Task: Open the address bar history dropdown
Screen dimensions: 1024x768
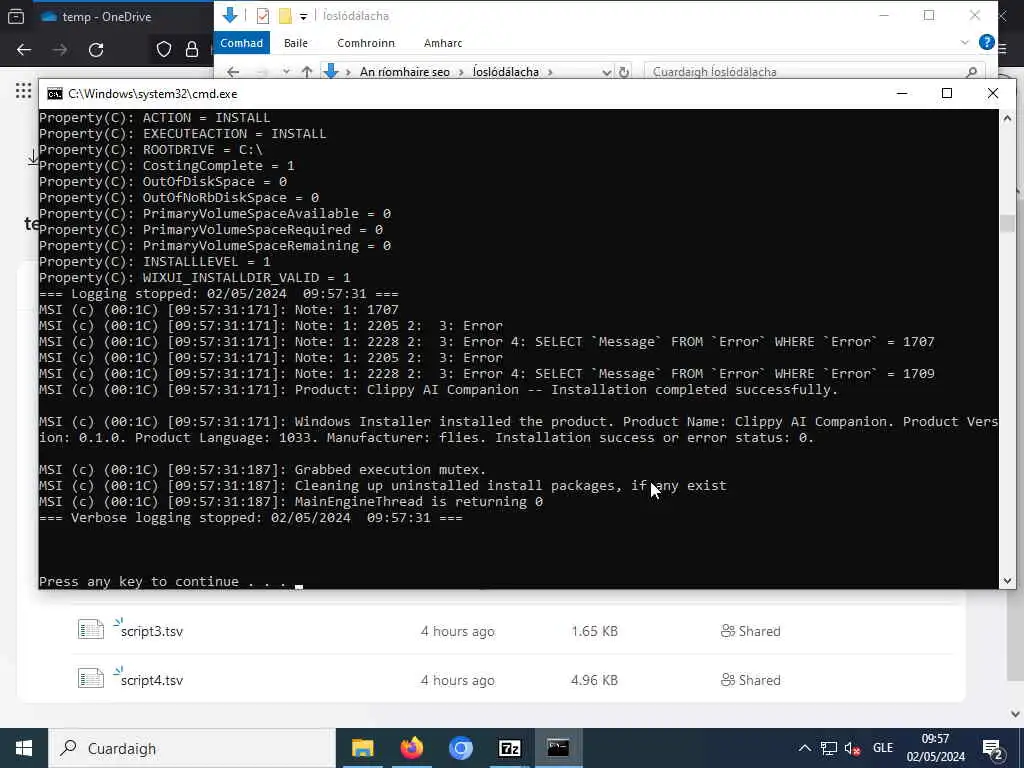Action: [x=607, y=72]
